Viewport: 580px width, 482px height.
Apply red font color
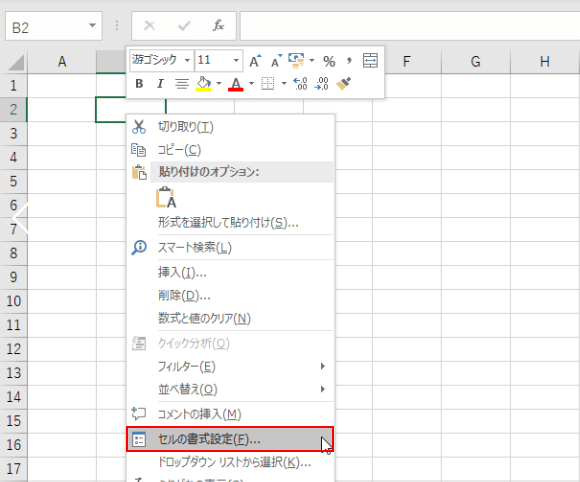[236, 84]
